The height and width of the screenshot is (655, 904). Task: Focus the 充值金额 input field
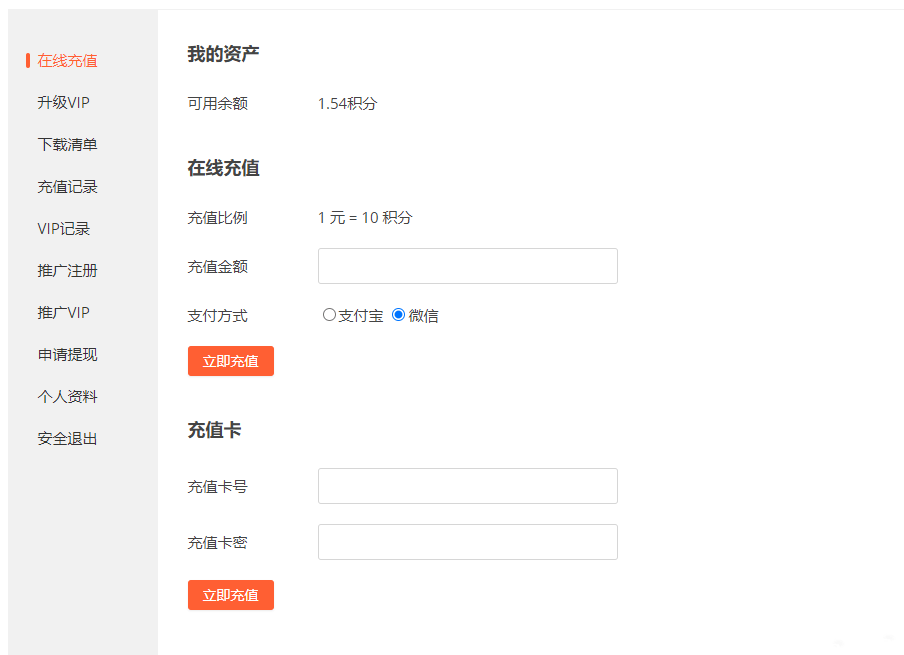[467, 266]
